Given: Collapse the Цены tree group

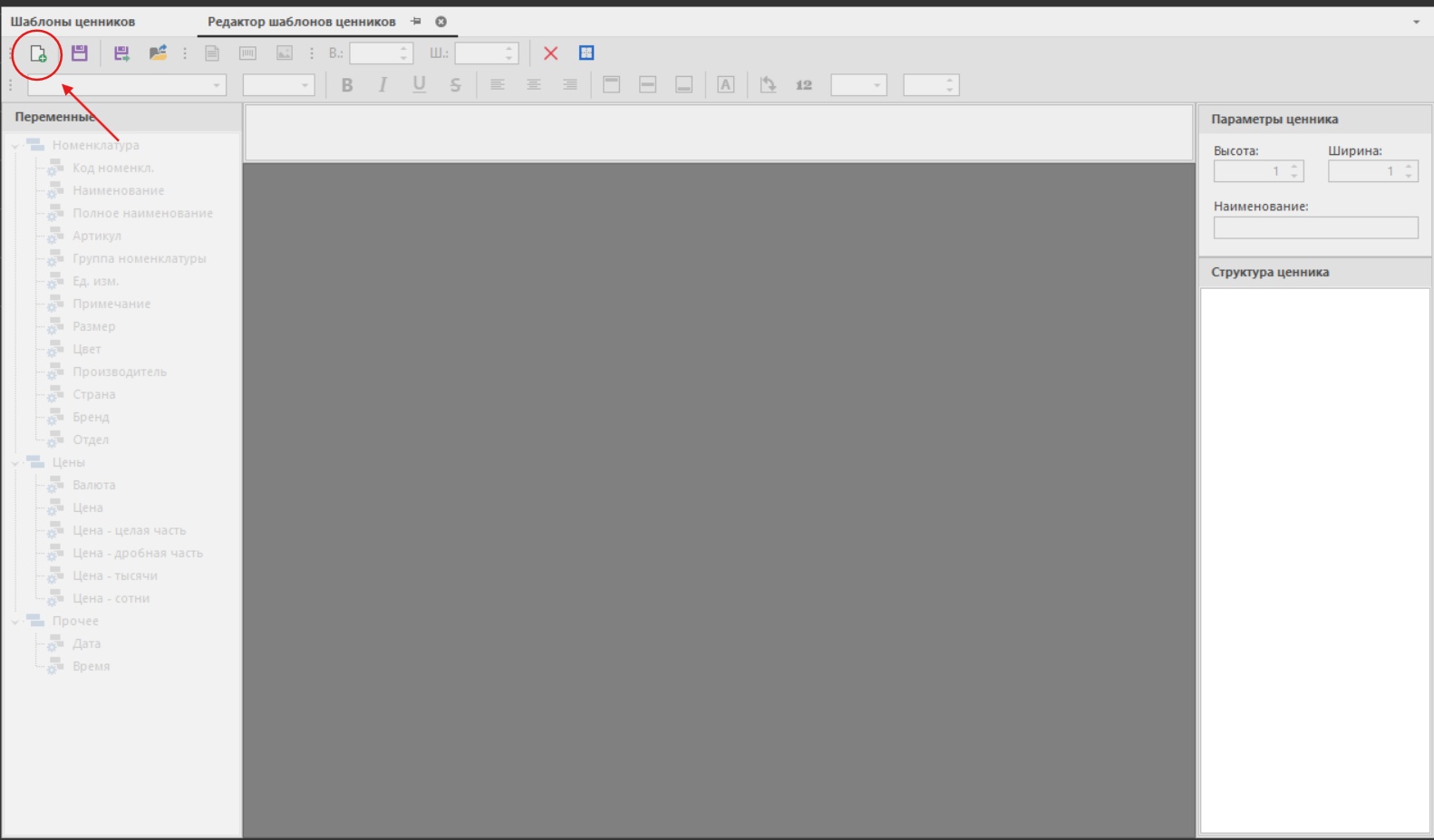Looking at the screenshot, I should point(15,463).
